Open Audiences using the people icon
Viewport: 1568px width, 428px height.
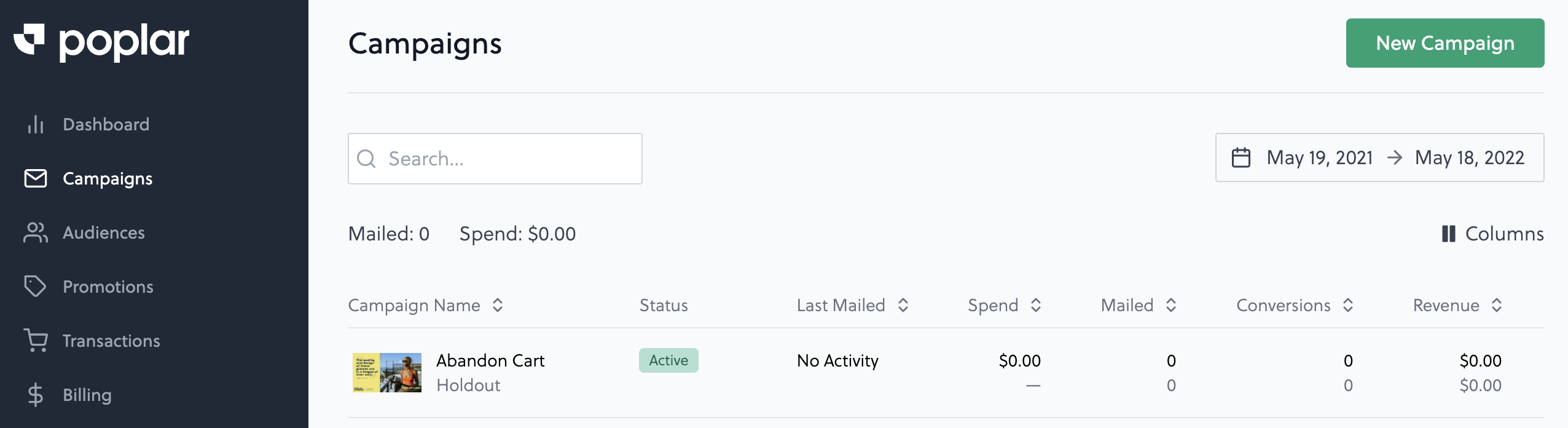tap(36, 232)
